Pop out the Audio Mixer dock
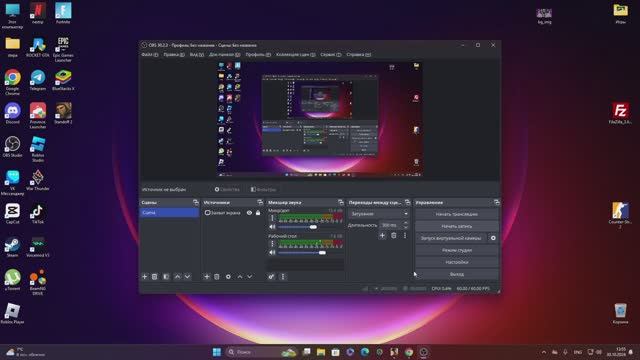The height and width of the screenshot is (360, 640). 341,202
